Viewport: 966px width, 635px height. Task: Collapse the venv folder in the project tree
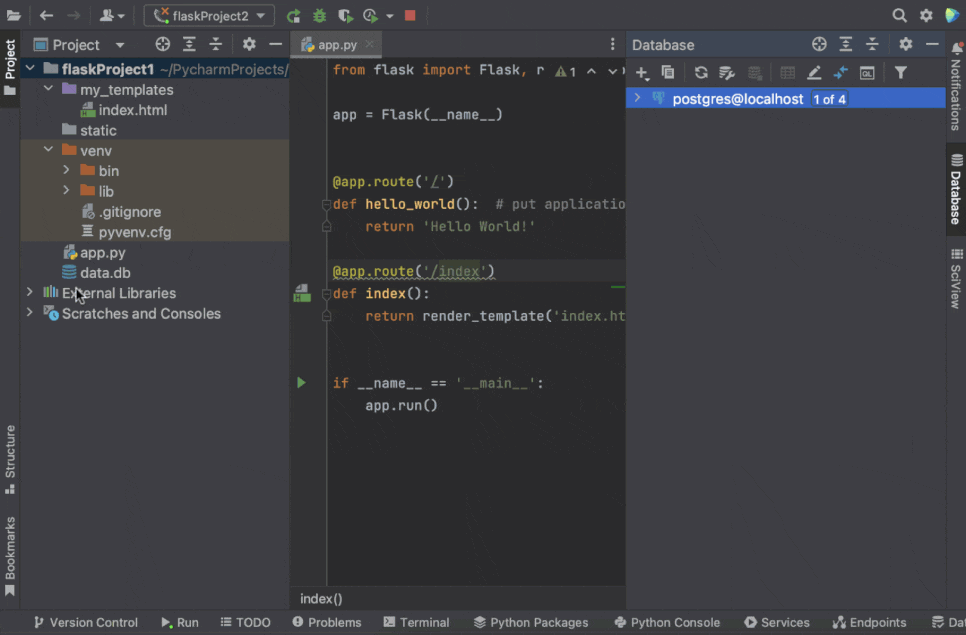[x=48, y=151]
